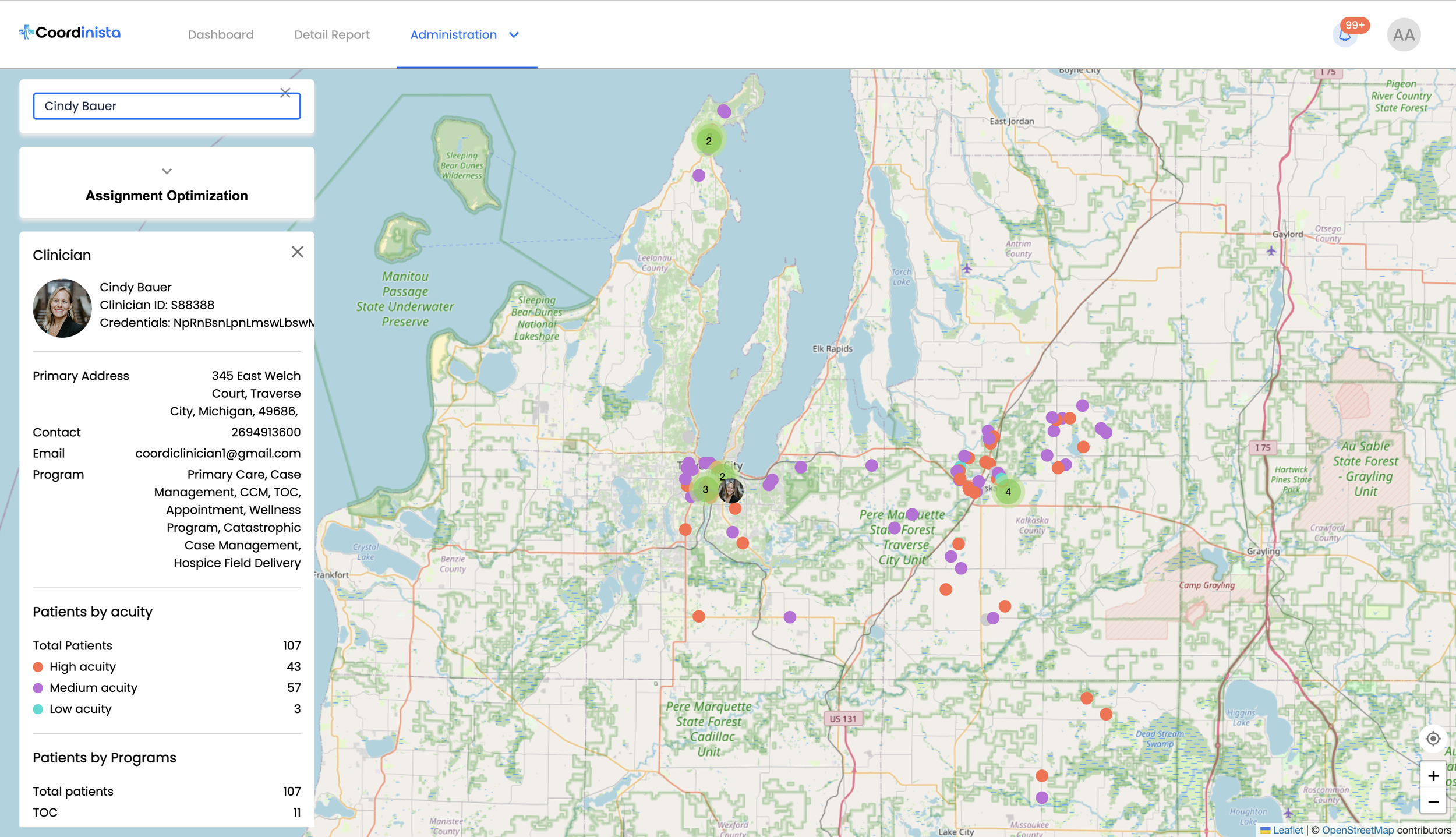1456x837 pixels.
Task: Zoom out the map with minus button
Action: click(x=1433, y=802)
